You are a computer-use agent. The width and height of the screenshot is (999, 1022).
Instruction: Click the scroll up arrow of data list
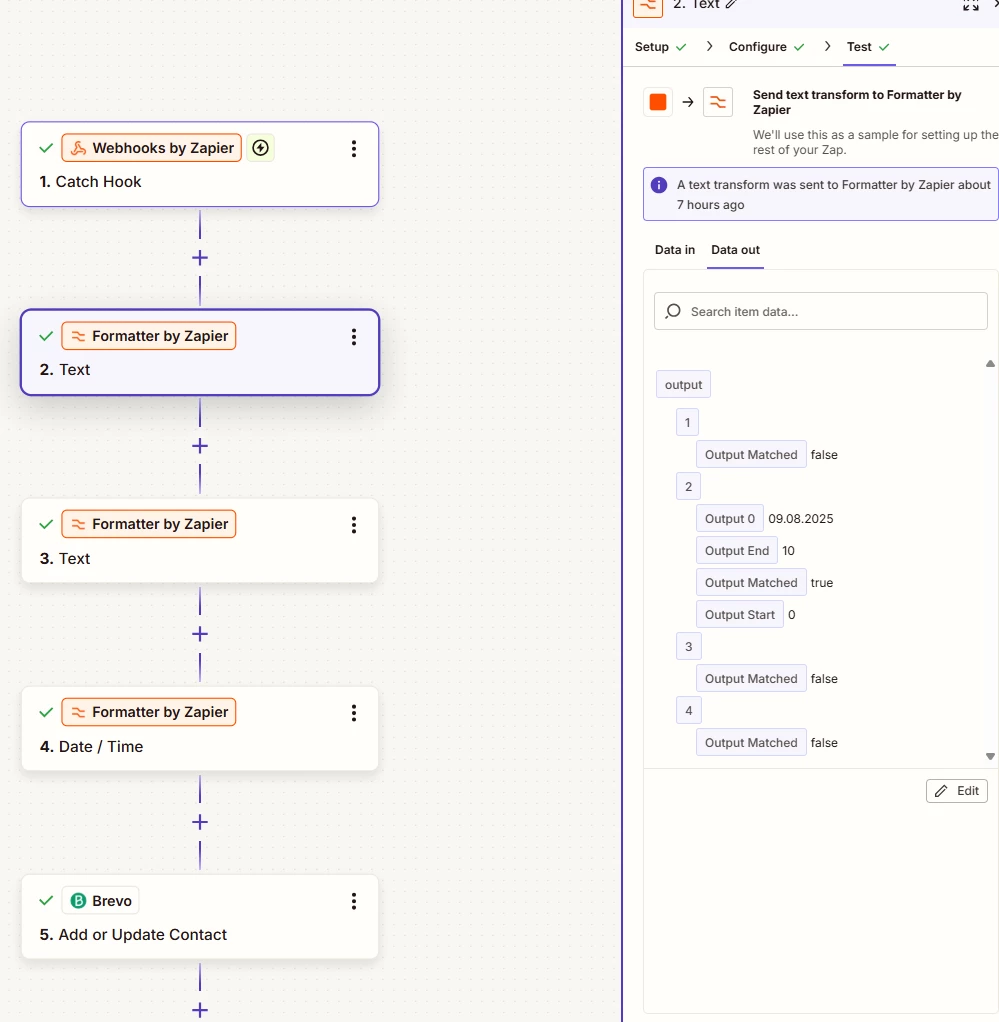pos(990,364)
